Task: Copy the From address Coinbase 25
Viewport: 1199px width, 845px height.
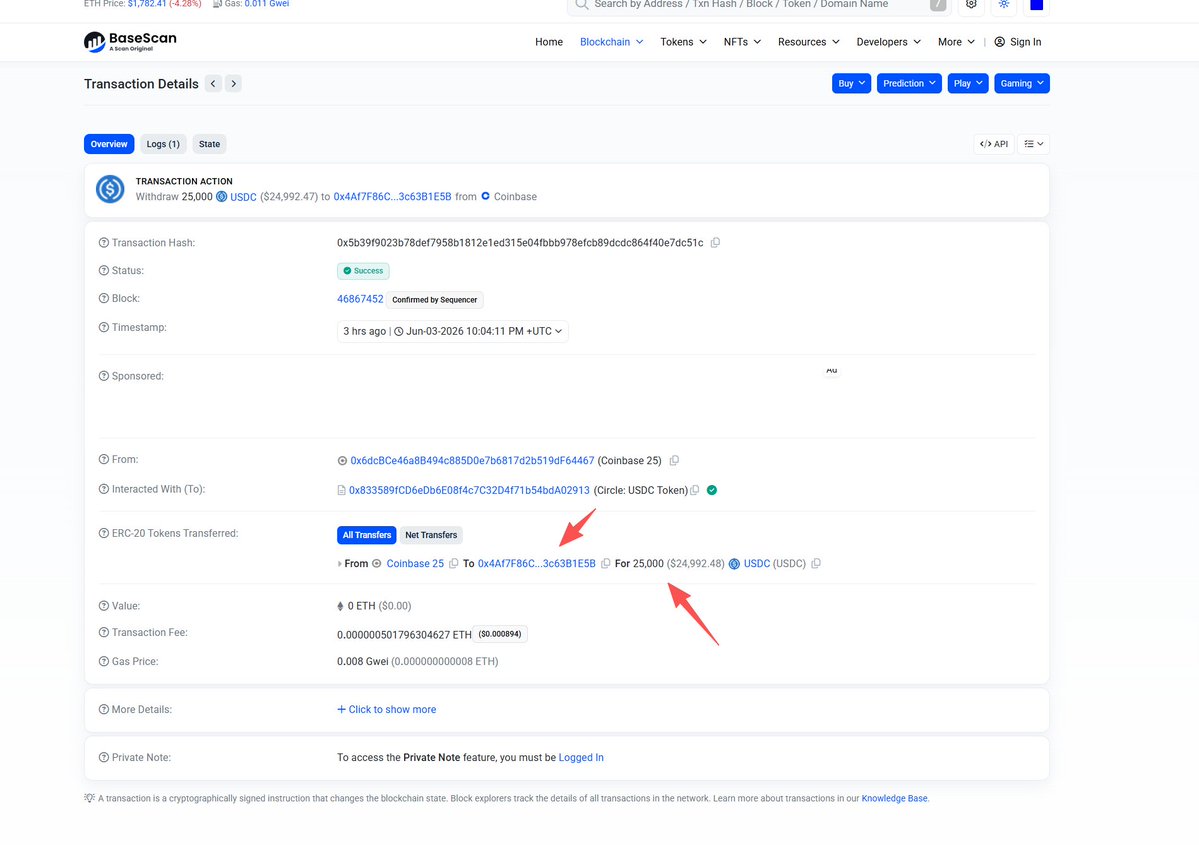Action: (674, 460)
